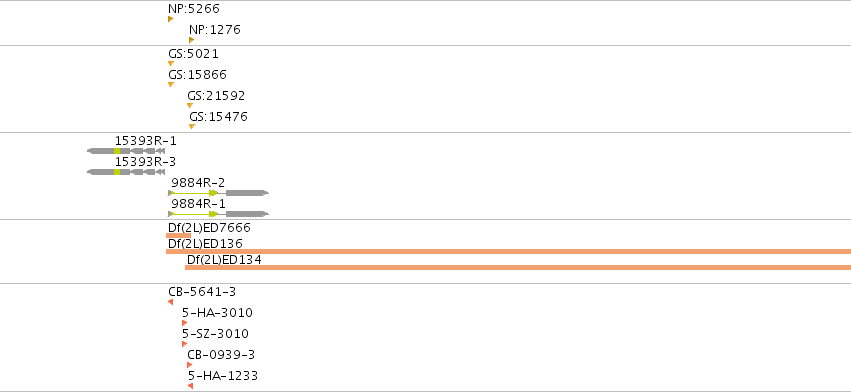Open the CB-5641-3 label link

point(202,292)
